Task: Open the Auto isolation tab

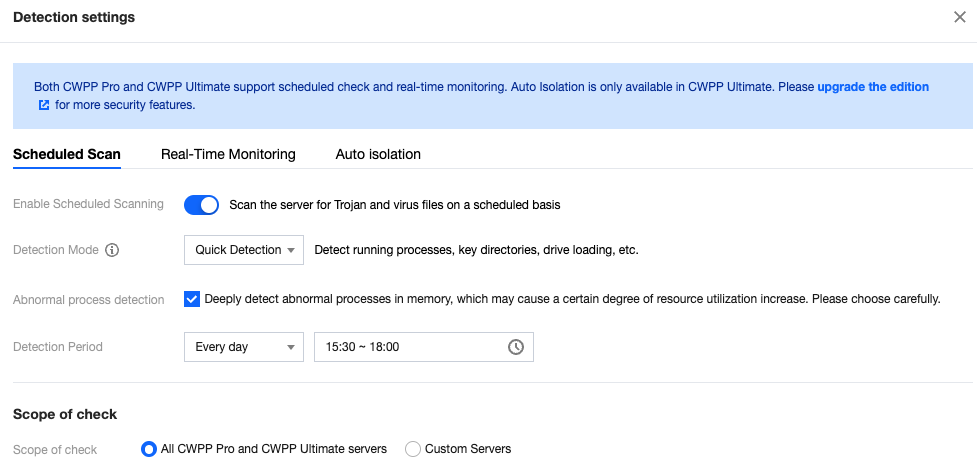Action: click(x=378, y=154)
